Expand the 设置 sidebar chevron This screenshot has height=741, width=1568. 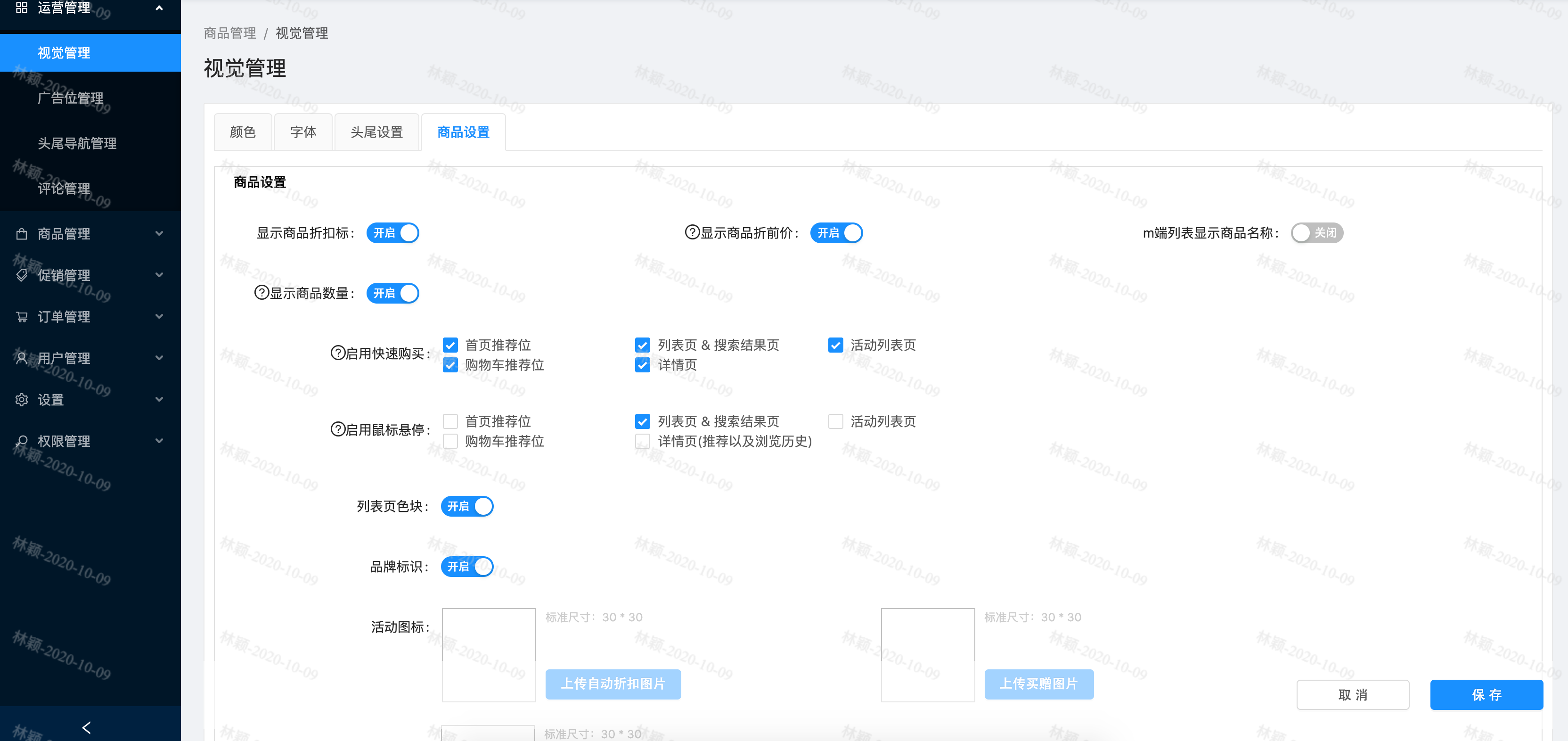pos(159,399)
